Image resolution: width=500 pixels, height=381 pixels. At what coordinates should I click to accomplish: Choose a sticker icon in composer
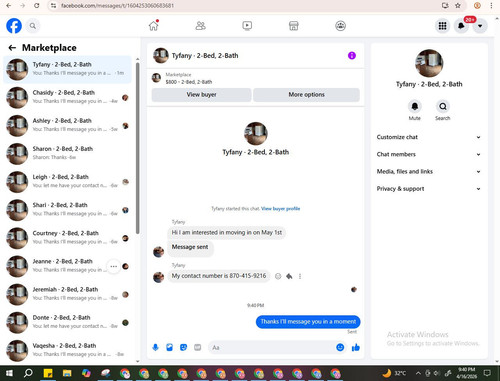(x=184, y=348)
